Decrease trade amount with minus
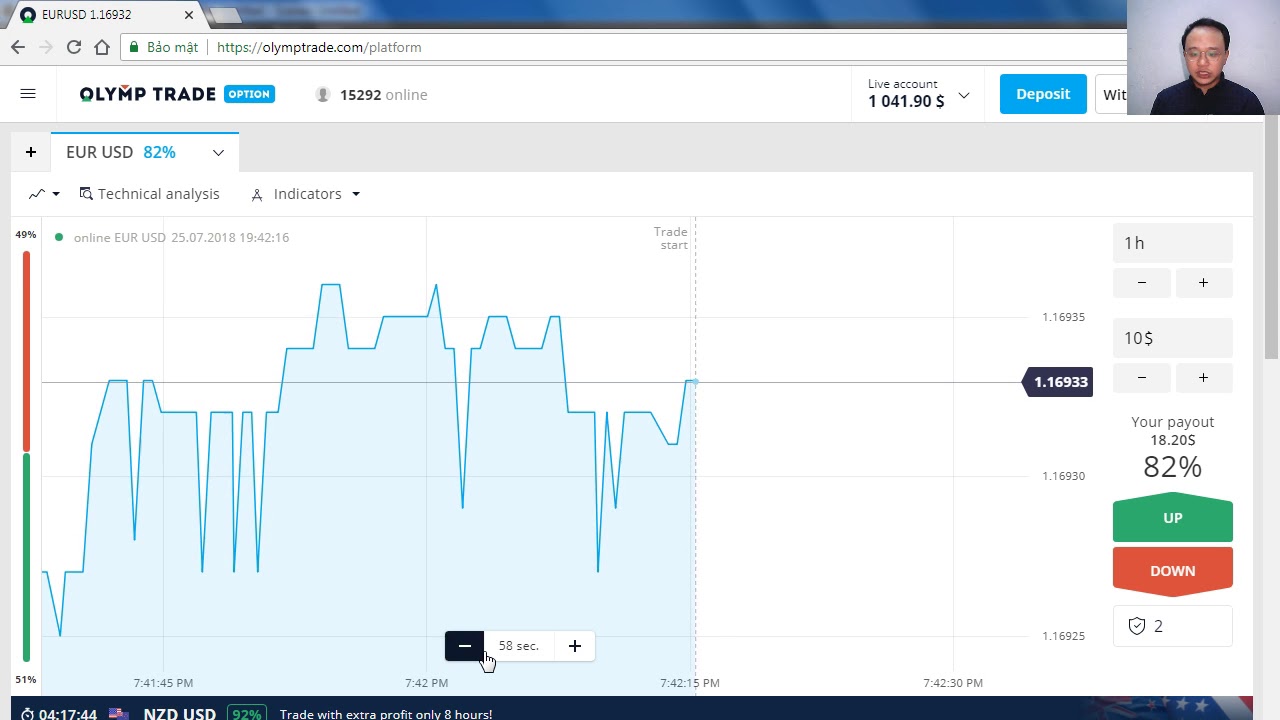Screen dimensions: 1280x720 (1142, 378)
